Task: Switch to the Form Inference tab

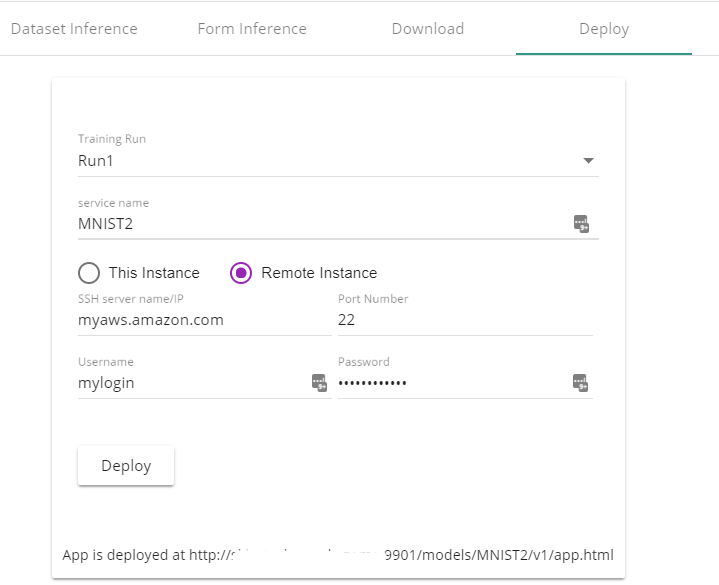Action: [252, 29]
